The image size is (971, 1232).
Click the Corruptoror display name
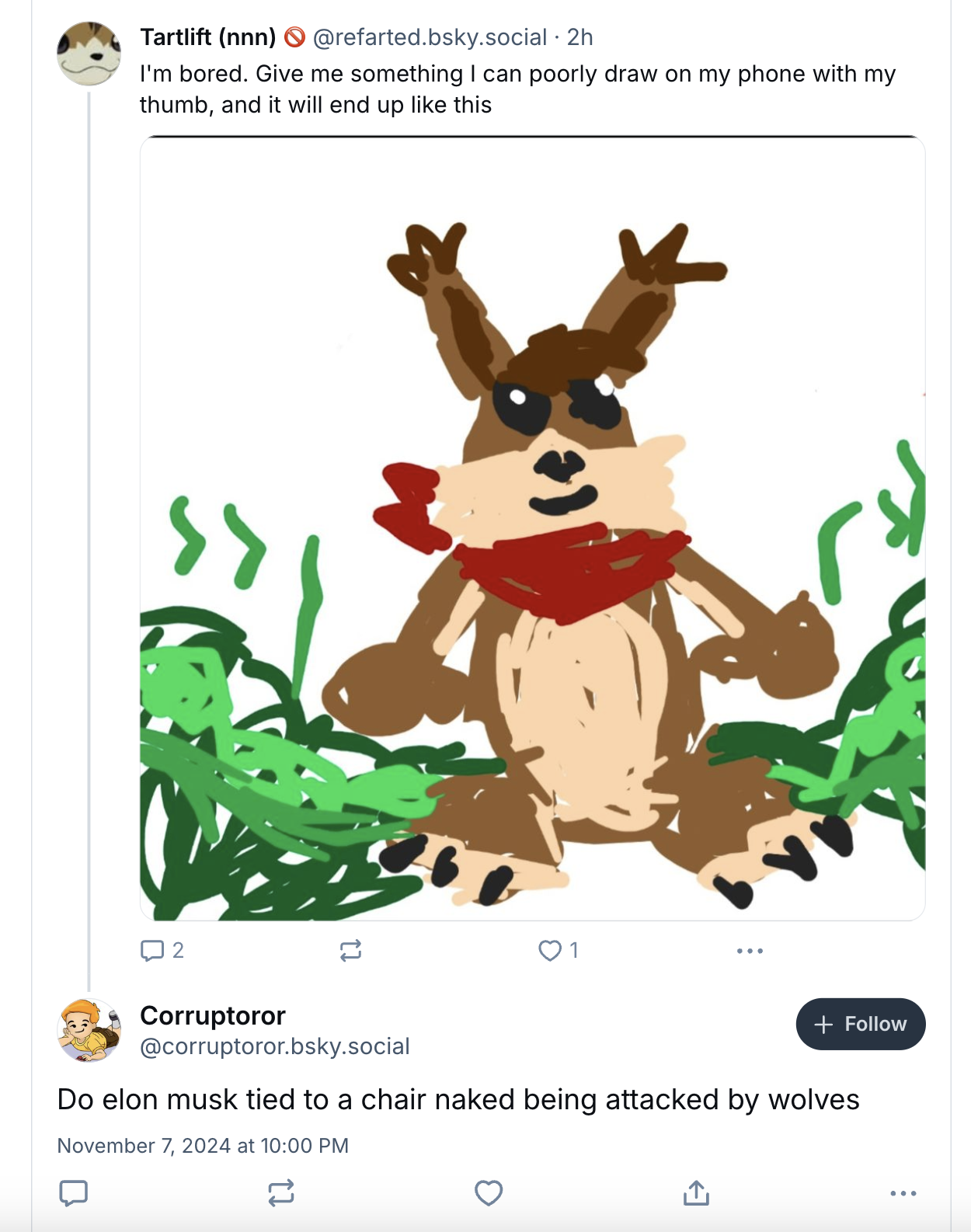pos(213,1015)
